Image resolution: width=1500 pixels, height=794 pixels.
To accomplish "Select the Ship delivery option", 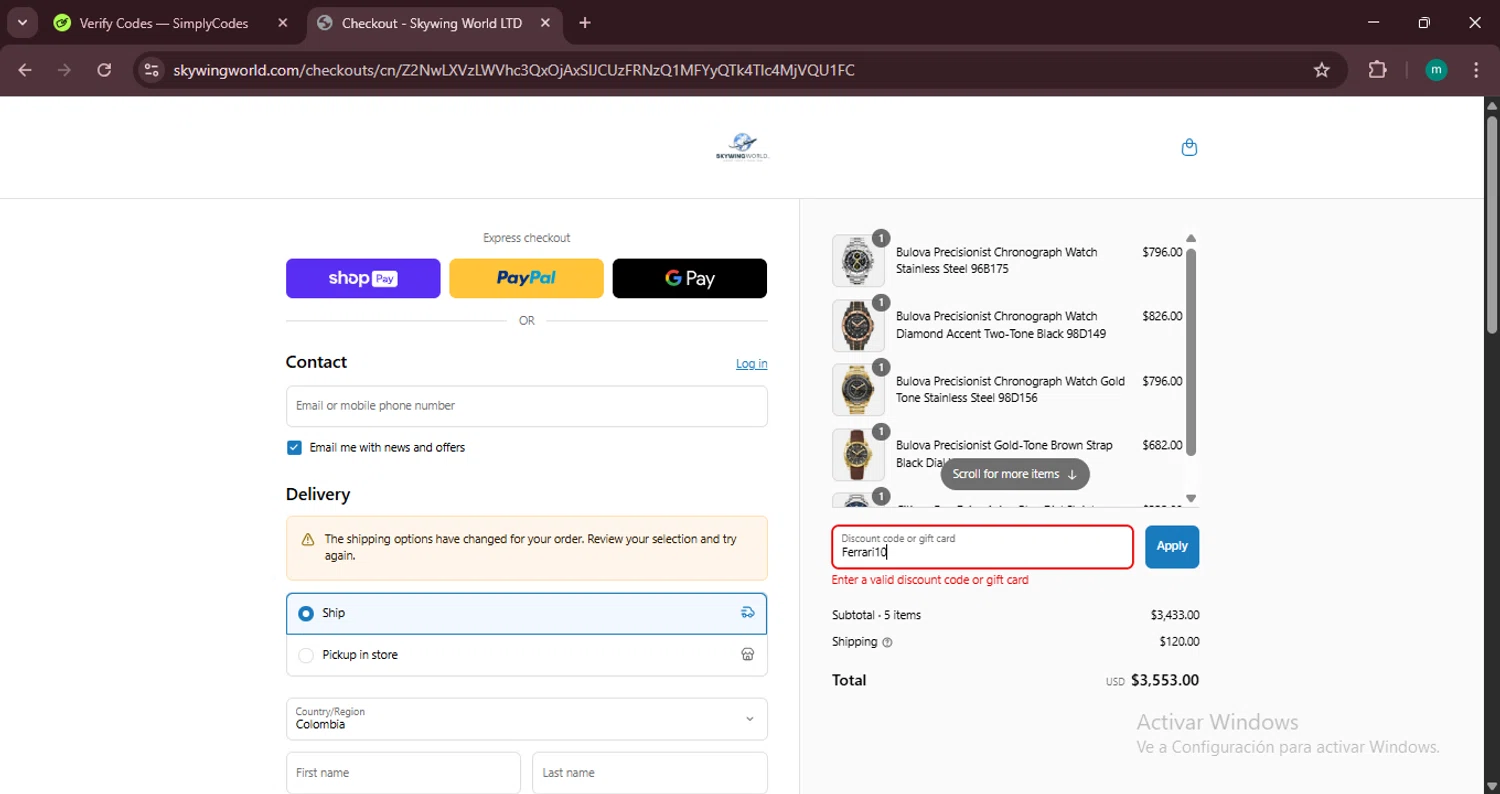I will pyautogui.click(x=526, y=613).
